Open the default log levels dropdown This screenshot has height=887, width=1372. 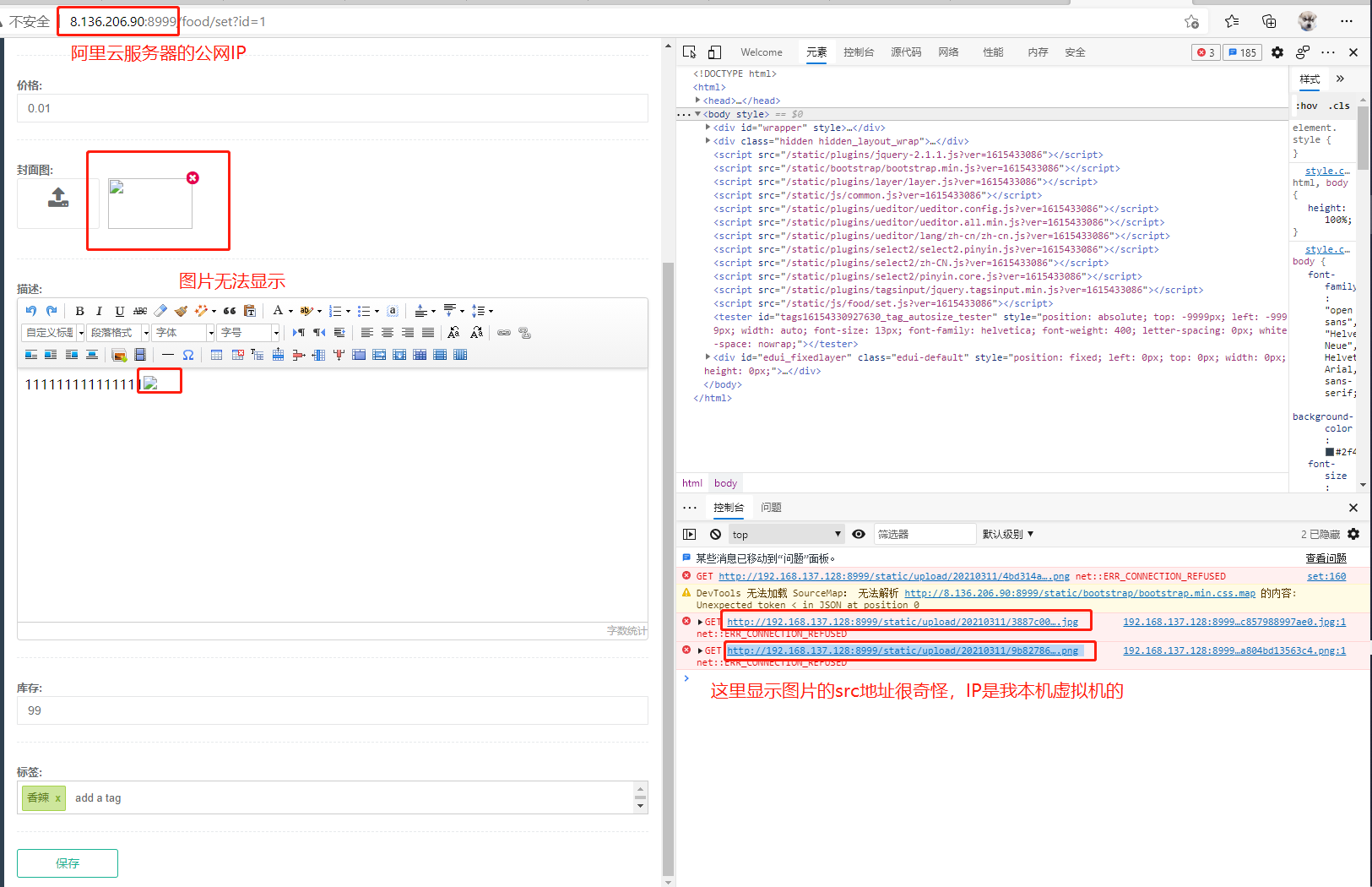point(1007,534)
